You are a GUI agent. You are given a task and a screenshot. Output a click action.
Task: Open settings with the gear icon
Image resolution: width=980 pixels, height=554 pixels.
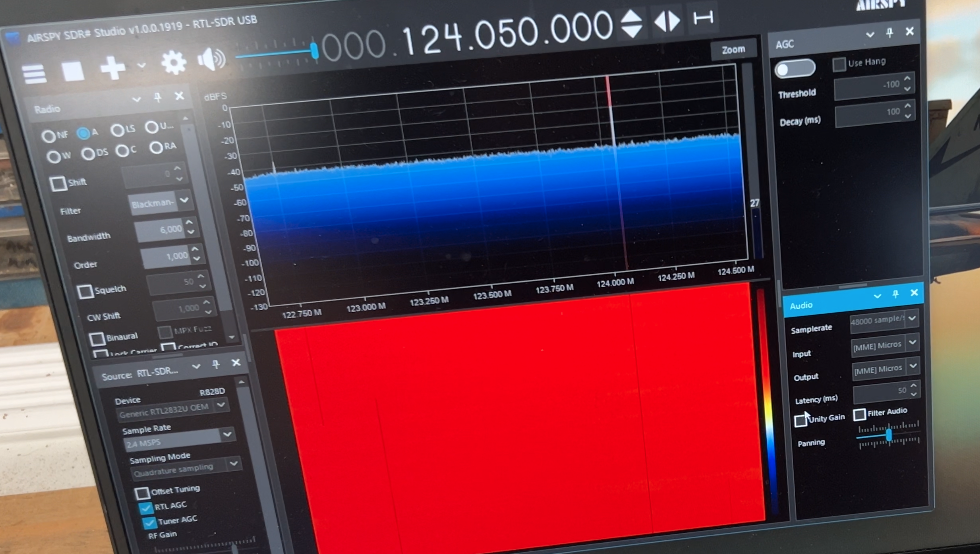[174, 63]
